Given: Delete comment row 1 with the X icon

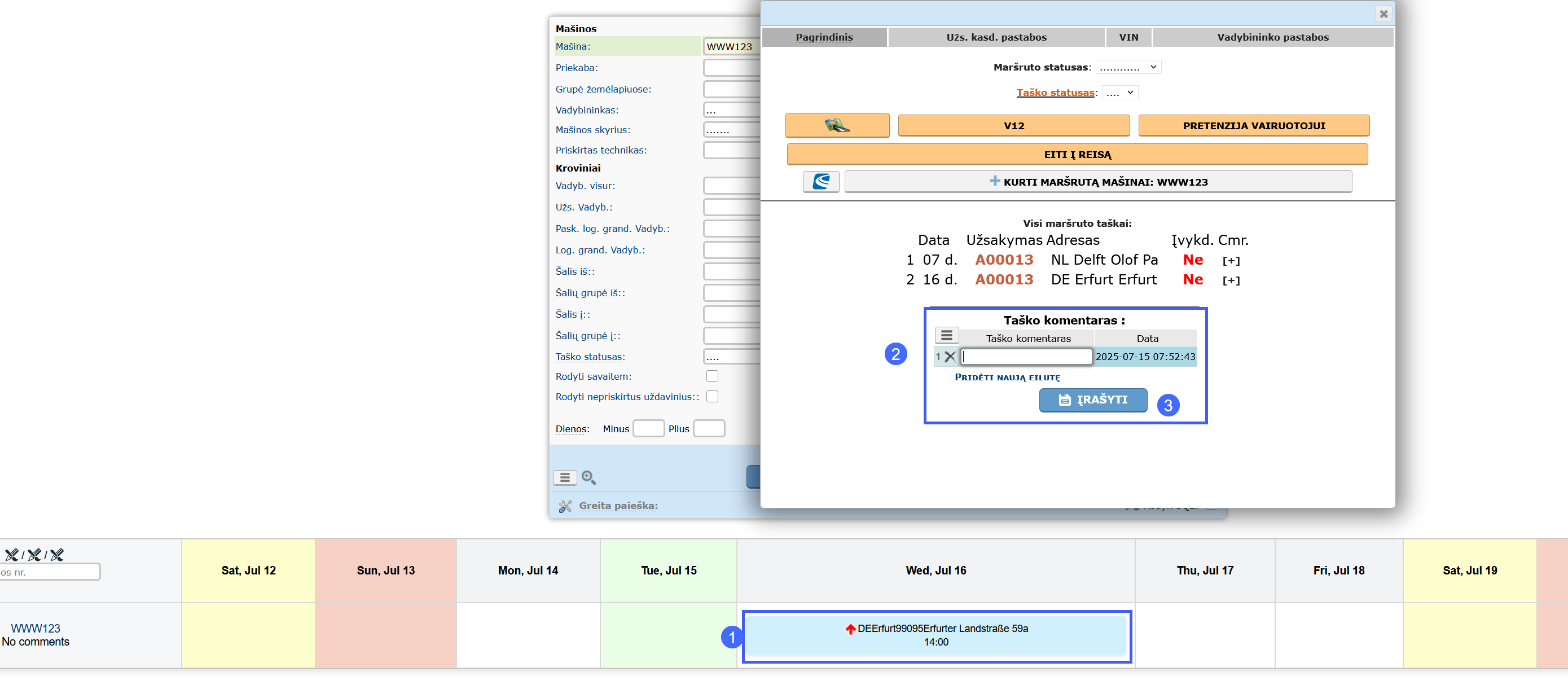Looking at the screenshot, I should (950, 357).
